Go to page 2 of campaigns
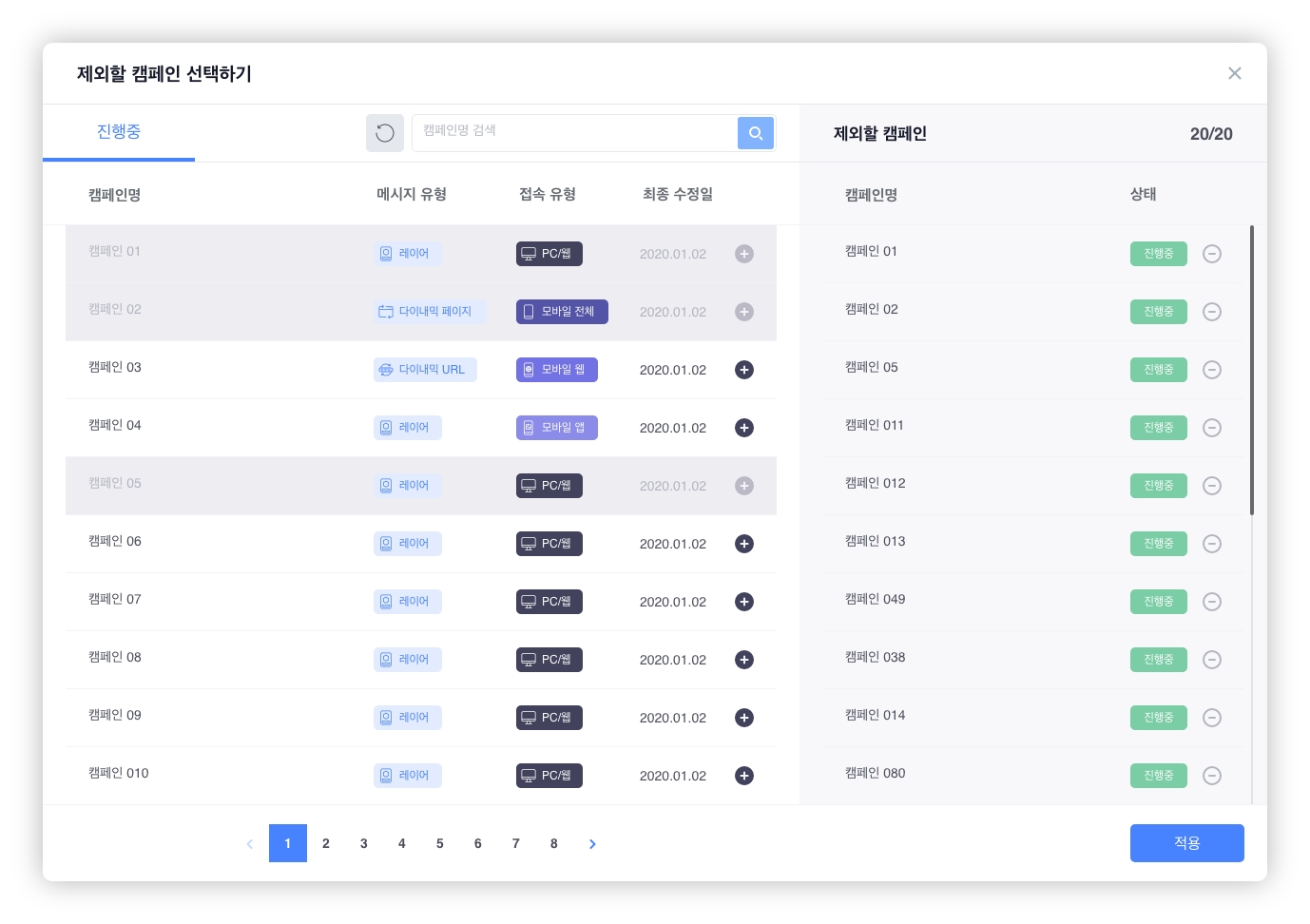1310x924 pixels. [x=326, y=843]
